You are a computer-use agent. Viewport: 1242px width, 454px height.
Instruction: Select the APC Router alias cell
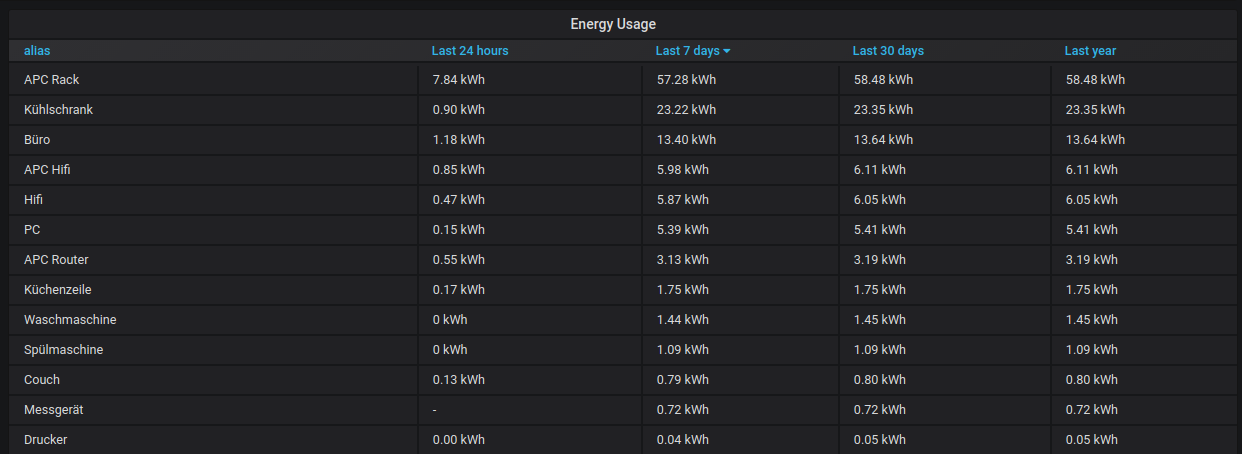point(56,260)
